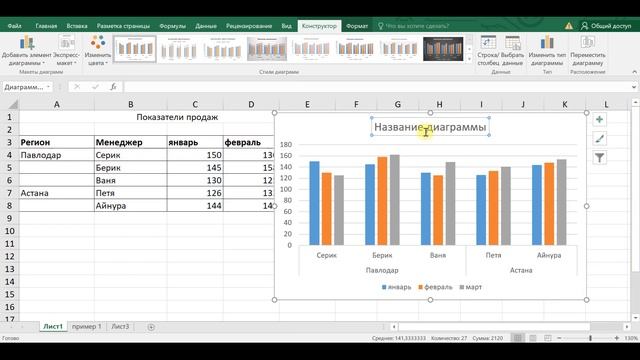Viewport: 640px width, 360px height.
Task: Select cell containing Павлодар
Action: pos(57,155)
